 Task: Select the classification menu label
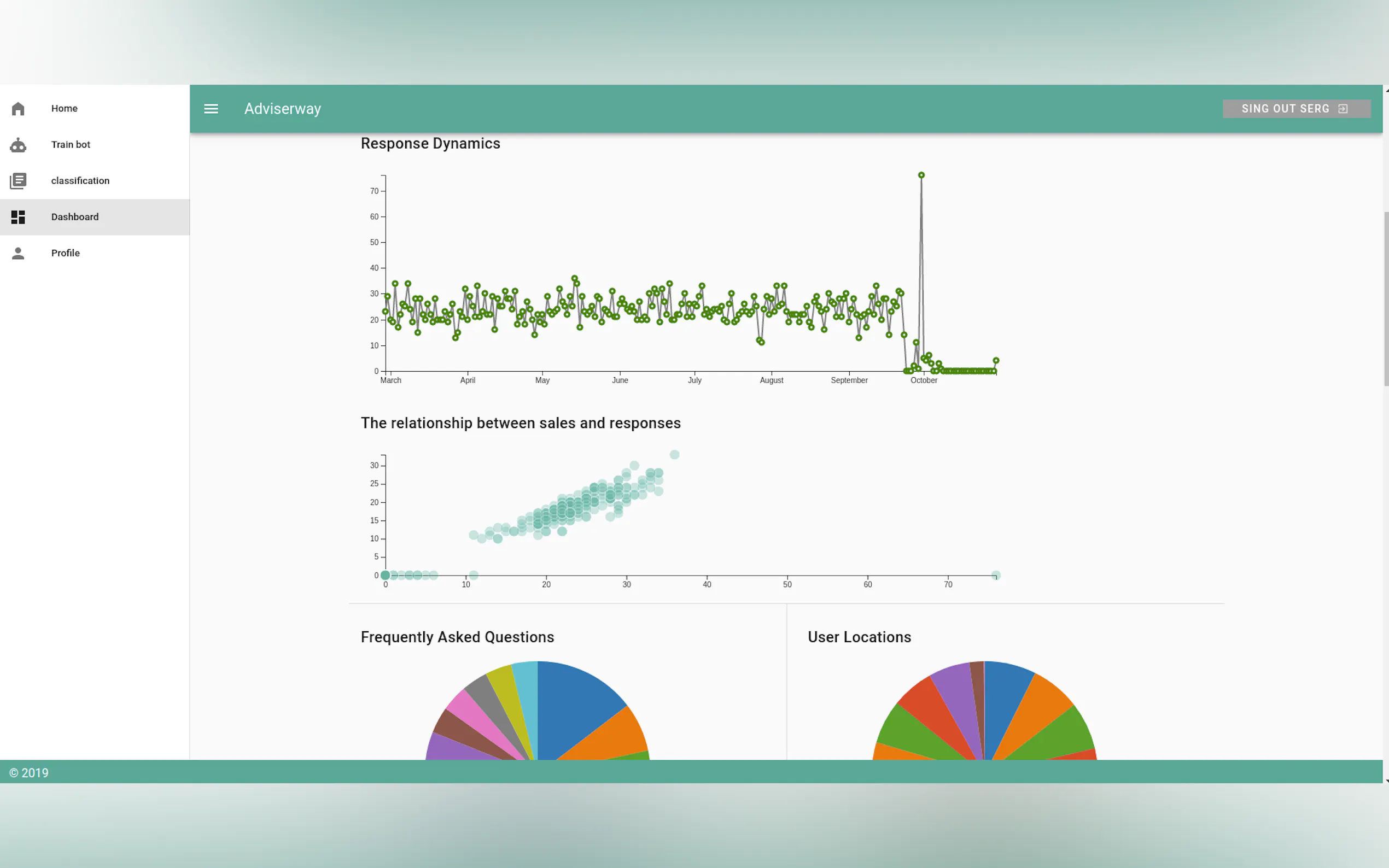[x=80, y=181]
